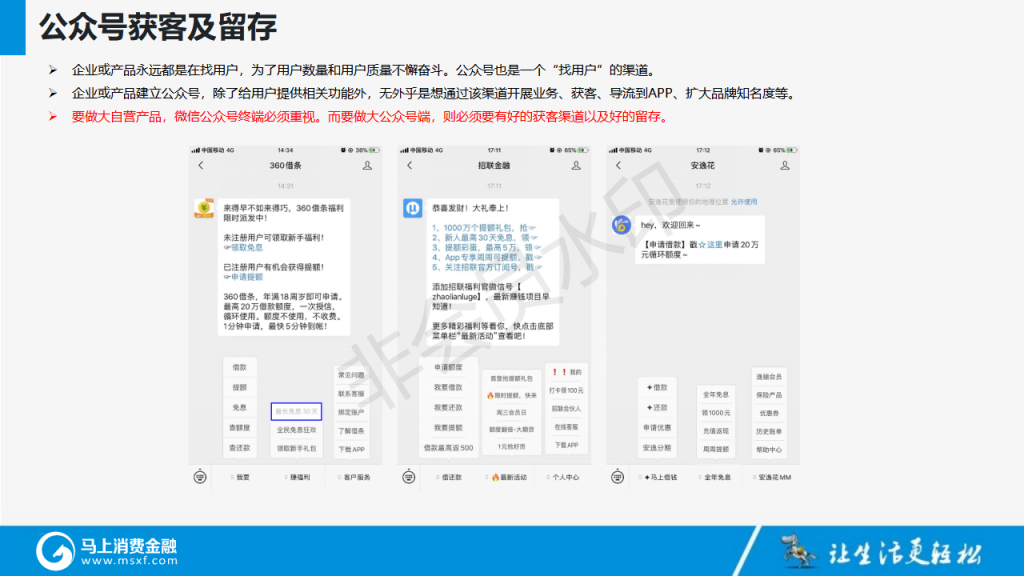Select 我要还款 menu item

(448, 408)
